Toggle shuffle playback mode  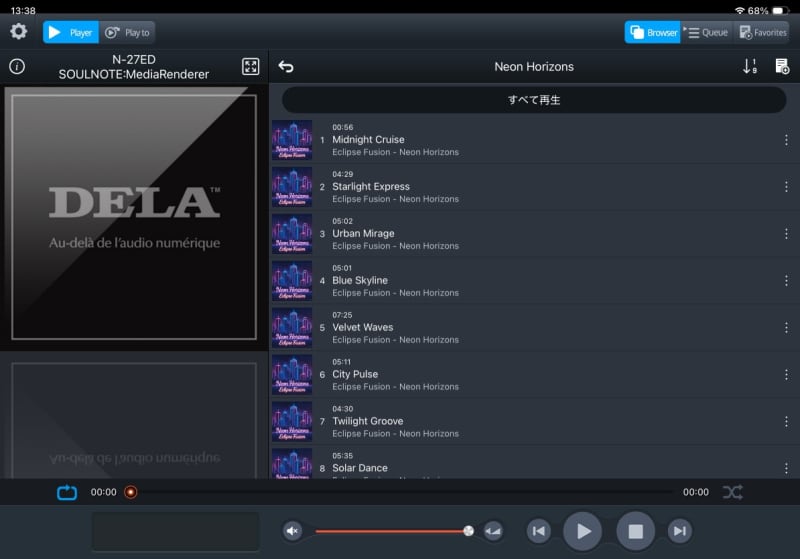(732, 492)
